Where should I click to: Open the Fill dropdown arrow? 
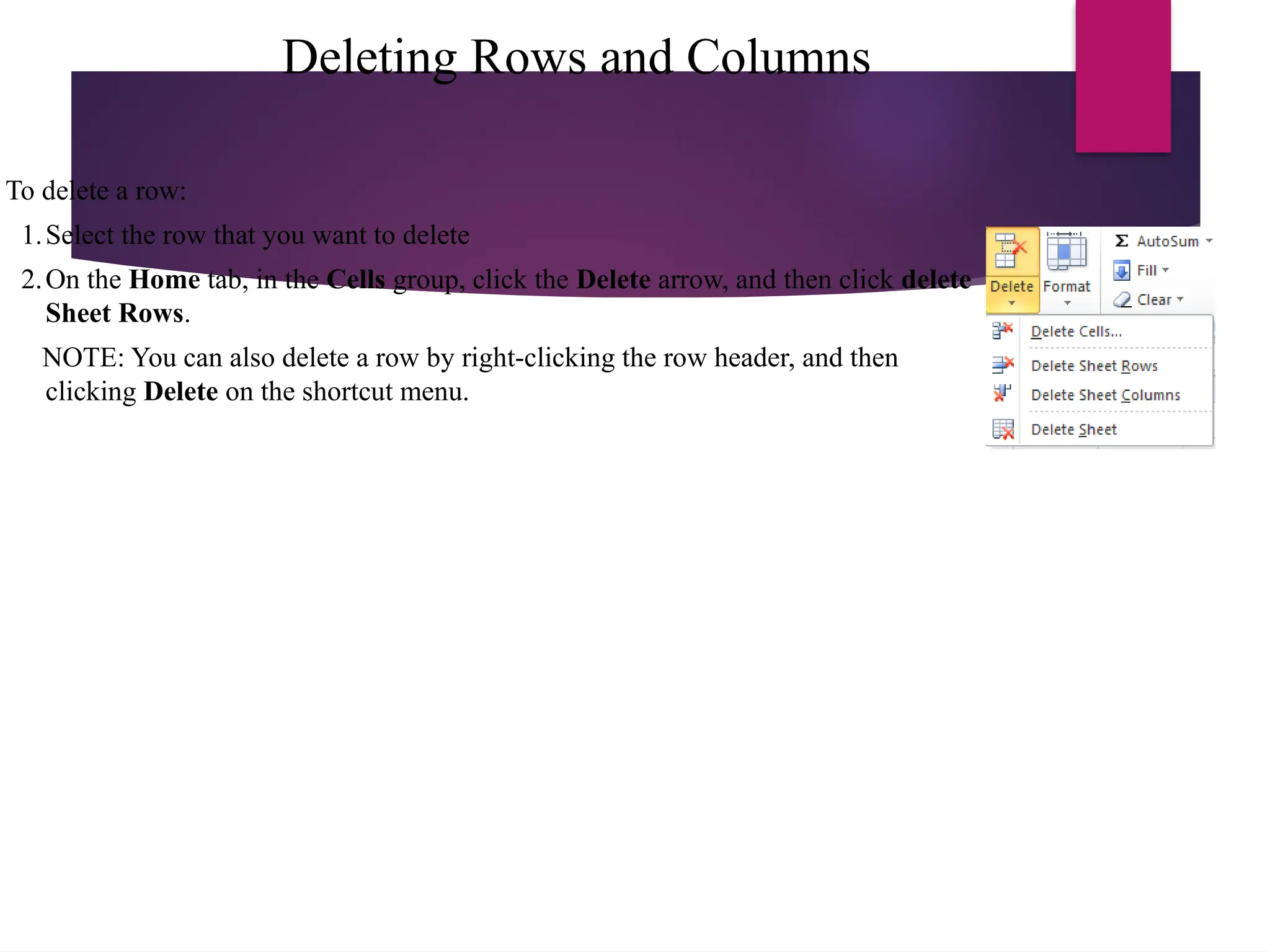[1165, 270]
